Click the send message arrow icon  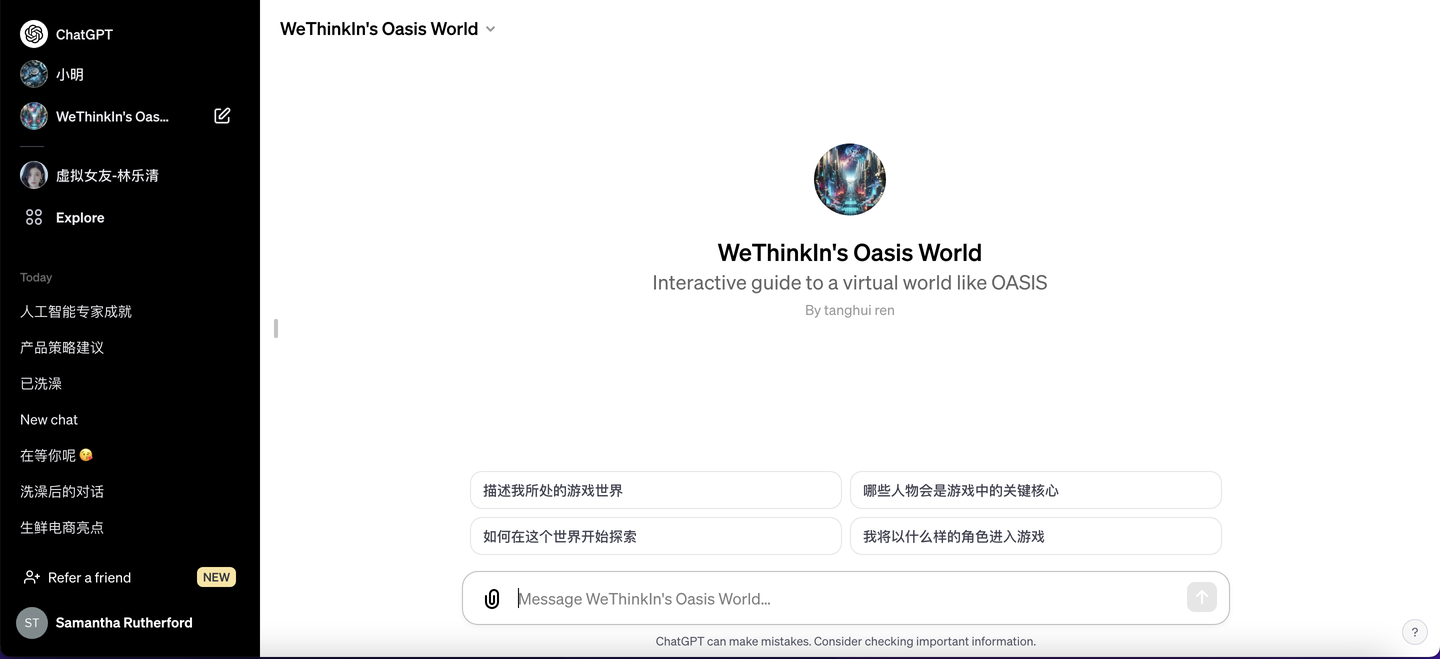[1201, 596]
